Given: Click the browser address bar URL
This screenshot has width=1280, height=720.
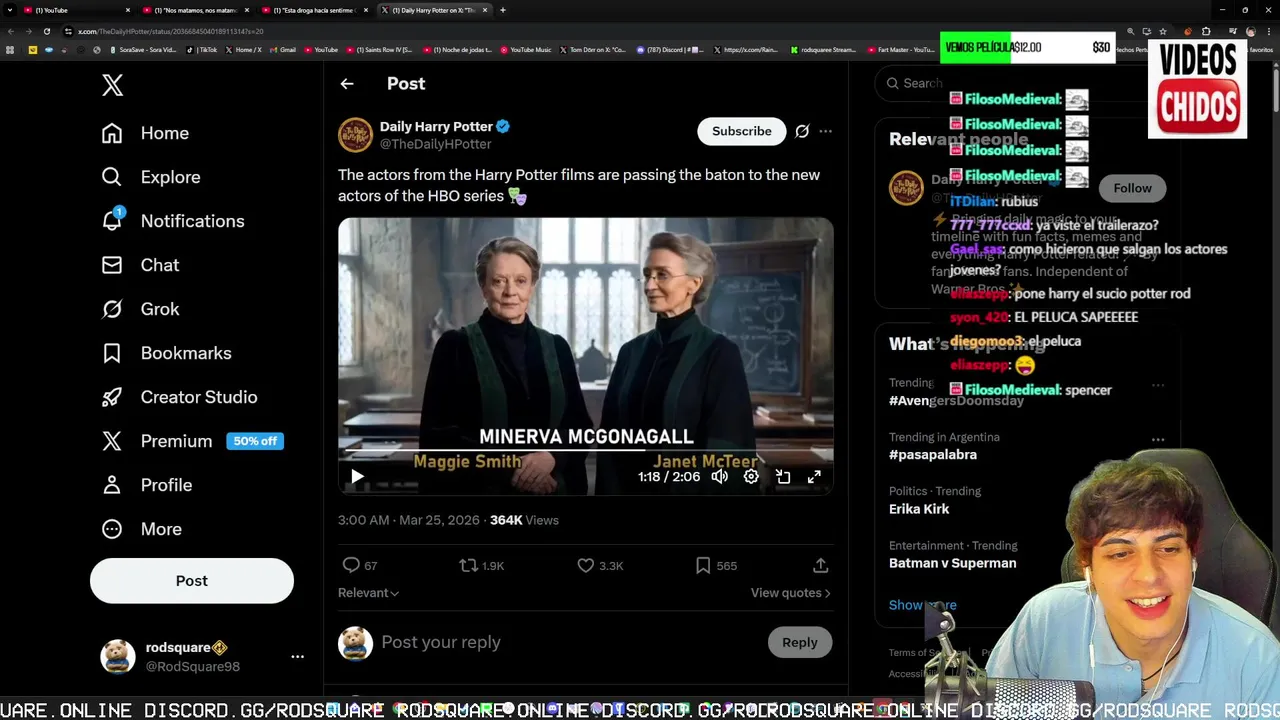Looking at the screenshot, I should [x=171, y=31].
